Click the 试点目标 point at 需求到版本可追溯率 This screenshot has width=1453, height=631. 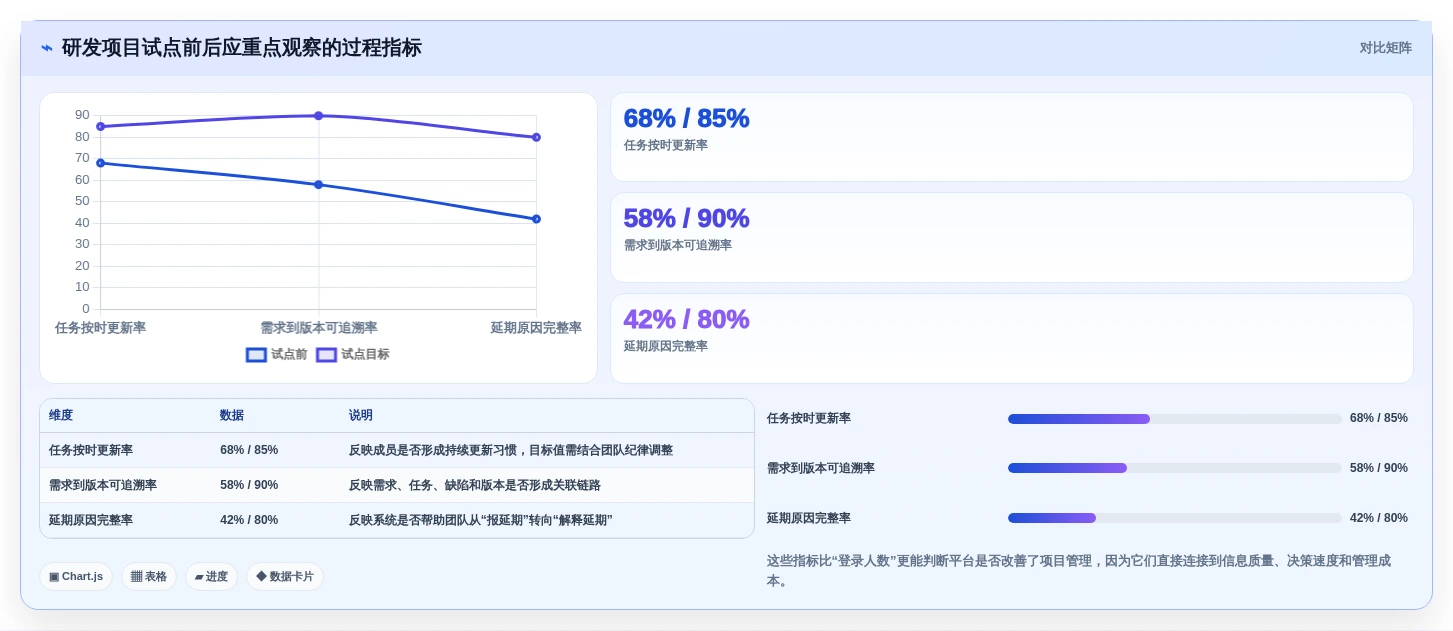click(x=319, y=116)
